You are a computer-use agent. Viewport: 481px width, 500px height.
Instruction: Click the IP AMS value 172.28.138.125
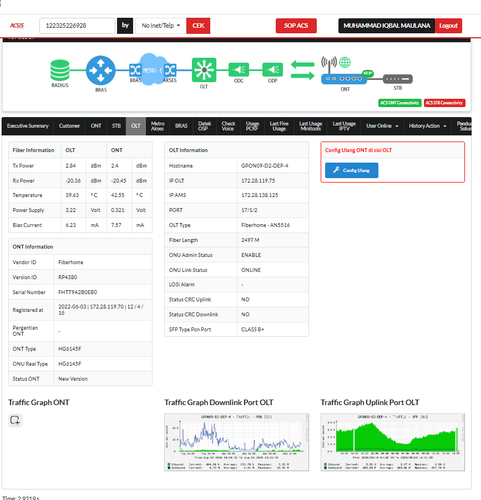tap(259, 195)
